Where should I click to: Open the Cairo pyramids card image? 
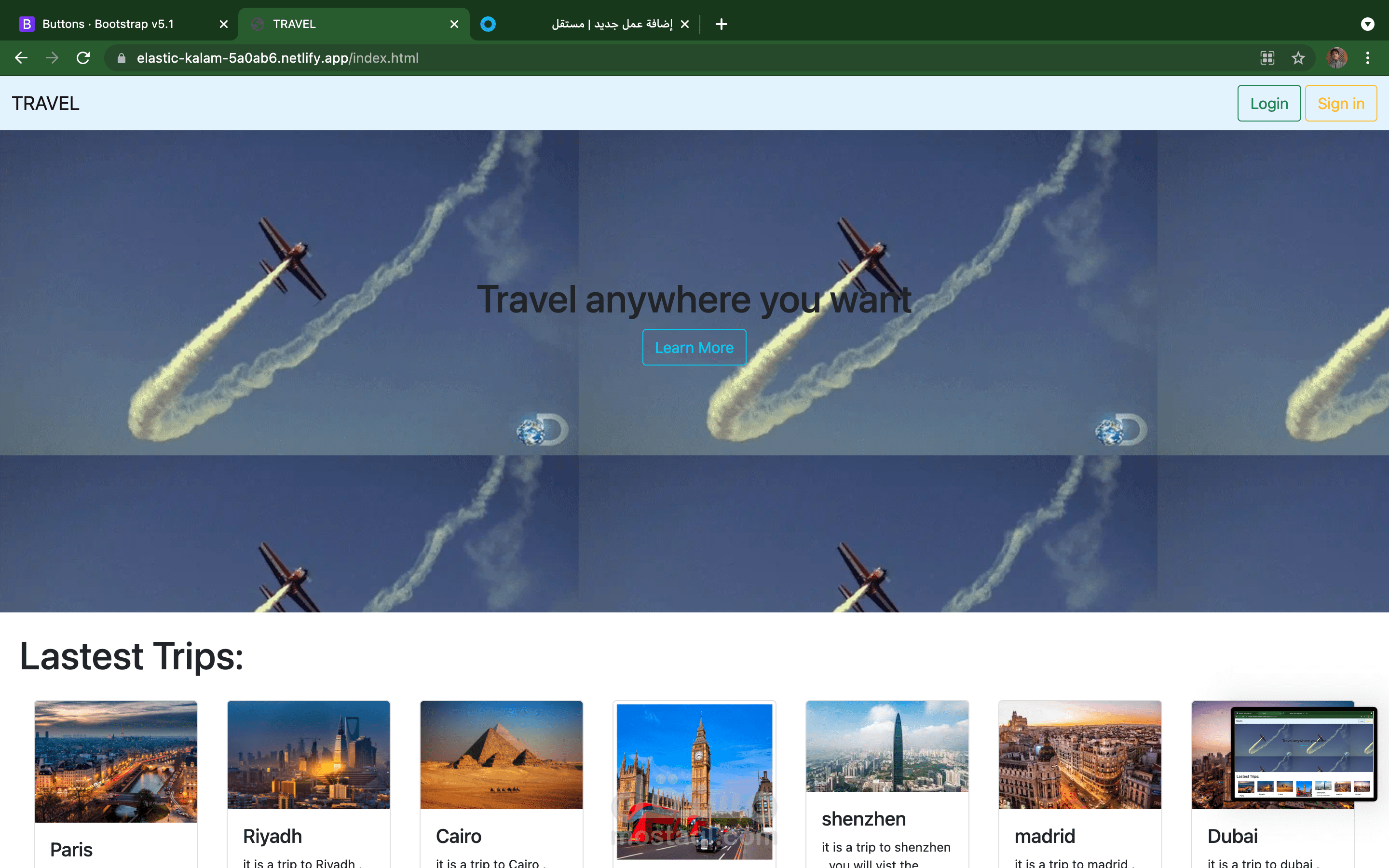[501, 754]
